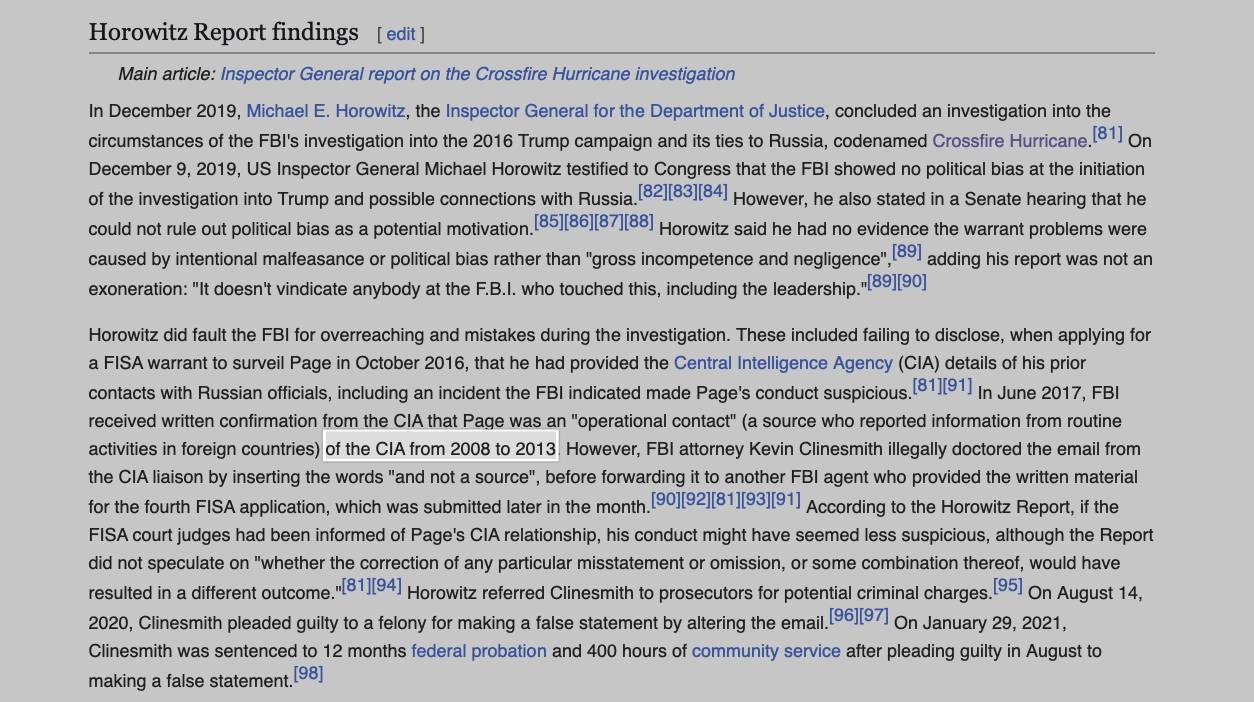Open final footnote [98]
This screenshot has height=702, width=1254.
(x=308, y=673)
